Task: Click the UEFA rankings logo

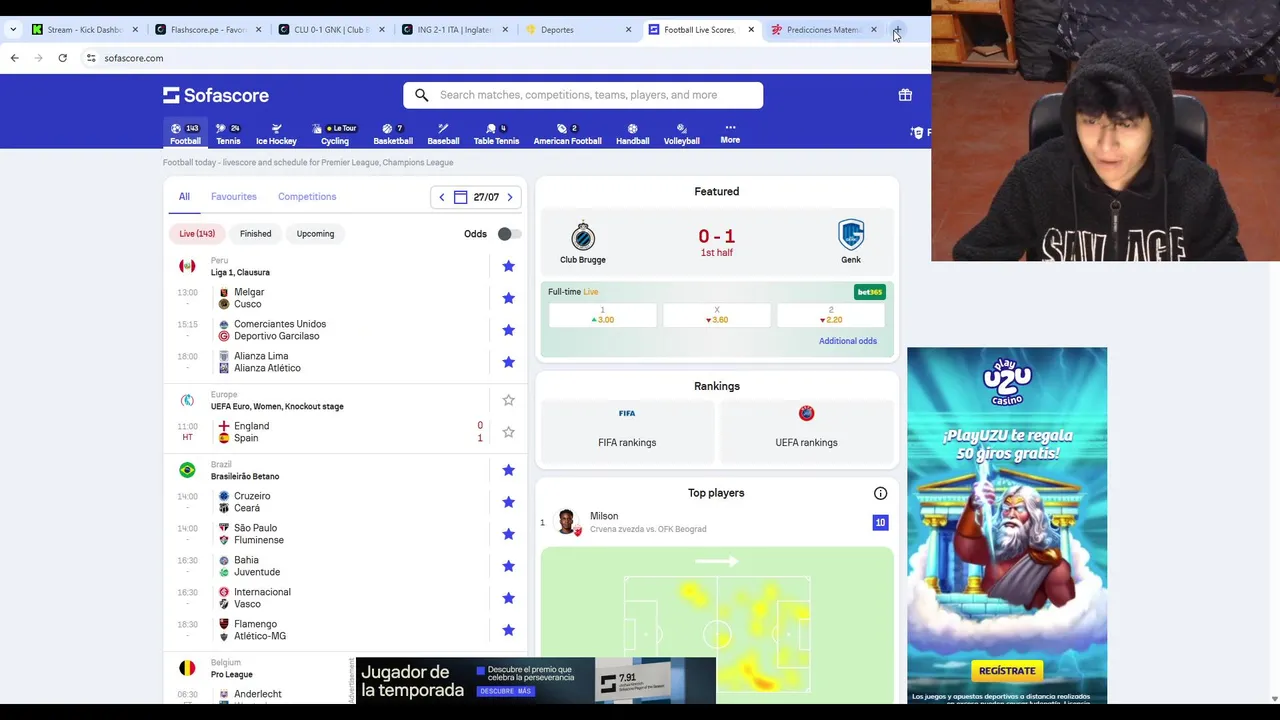Action: (806, 413)
